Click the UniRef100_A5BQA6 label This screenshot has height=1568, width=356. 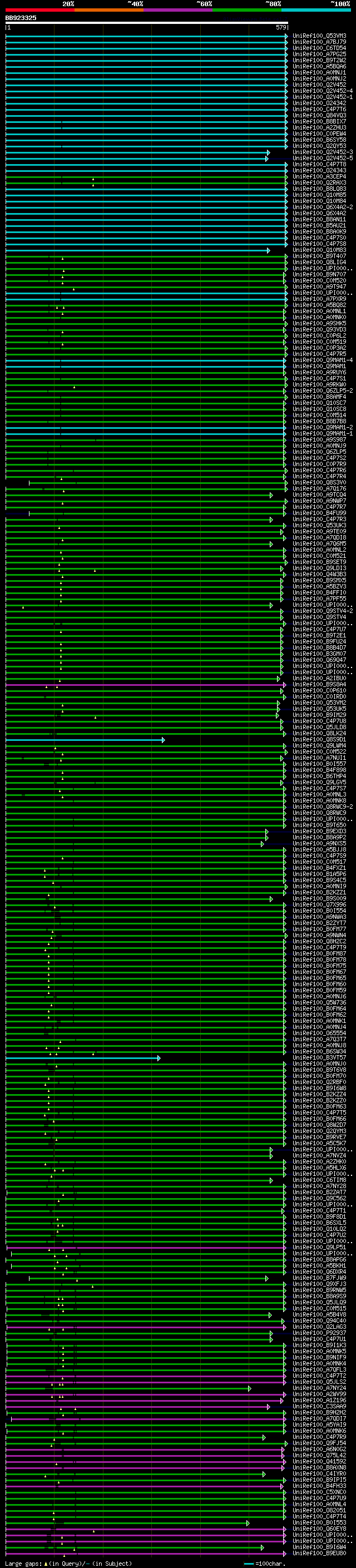click(x=319, y=66)
